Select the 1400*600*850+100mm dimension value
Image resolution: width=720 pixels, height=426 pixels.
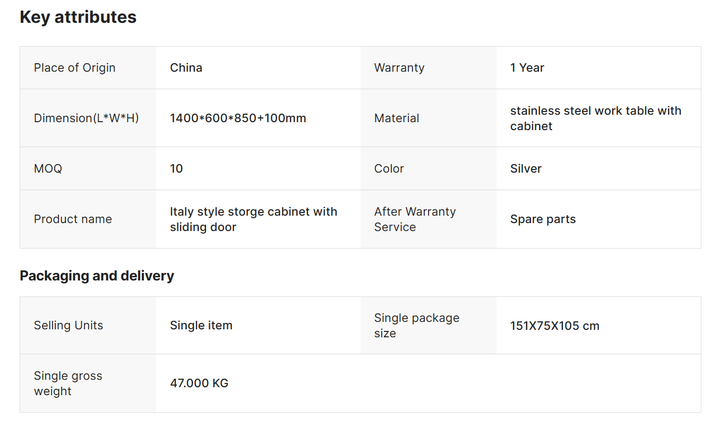(238, 118)
